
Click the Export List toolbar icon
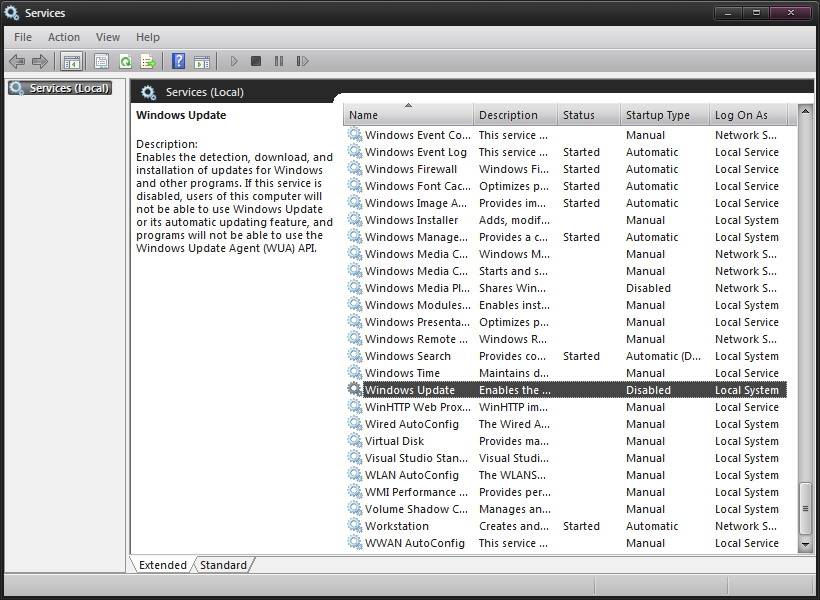click(x=148, y=62)
